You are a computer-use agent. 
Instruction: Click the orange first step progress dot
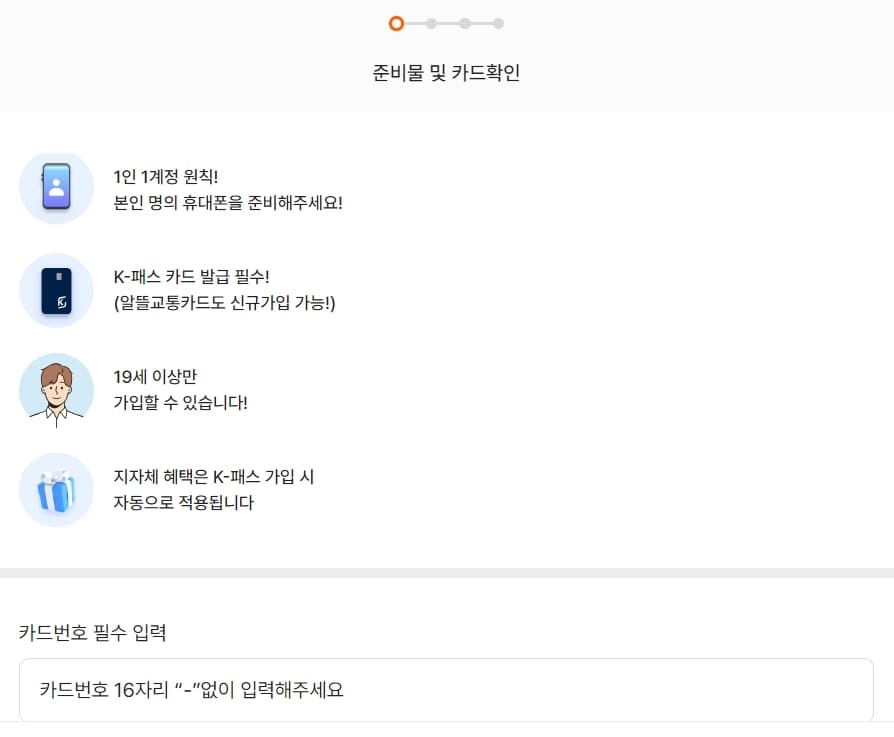coord(396,22)
